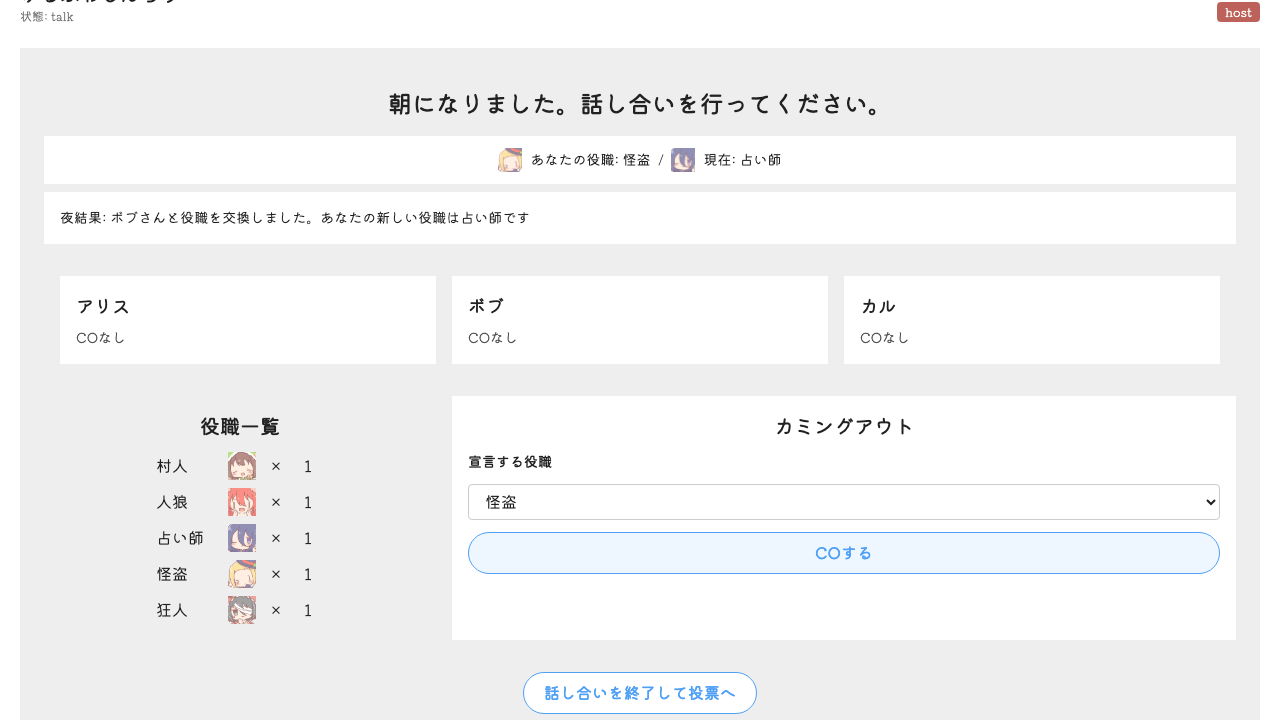Screen dimensions: 1280x720
Task: Click the 状態: talk status text
Action: [x=47, y=17]
